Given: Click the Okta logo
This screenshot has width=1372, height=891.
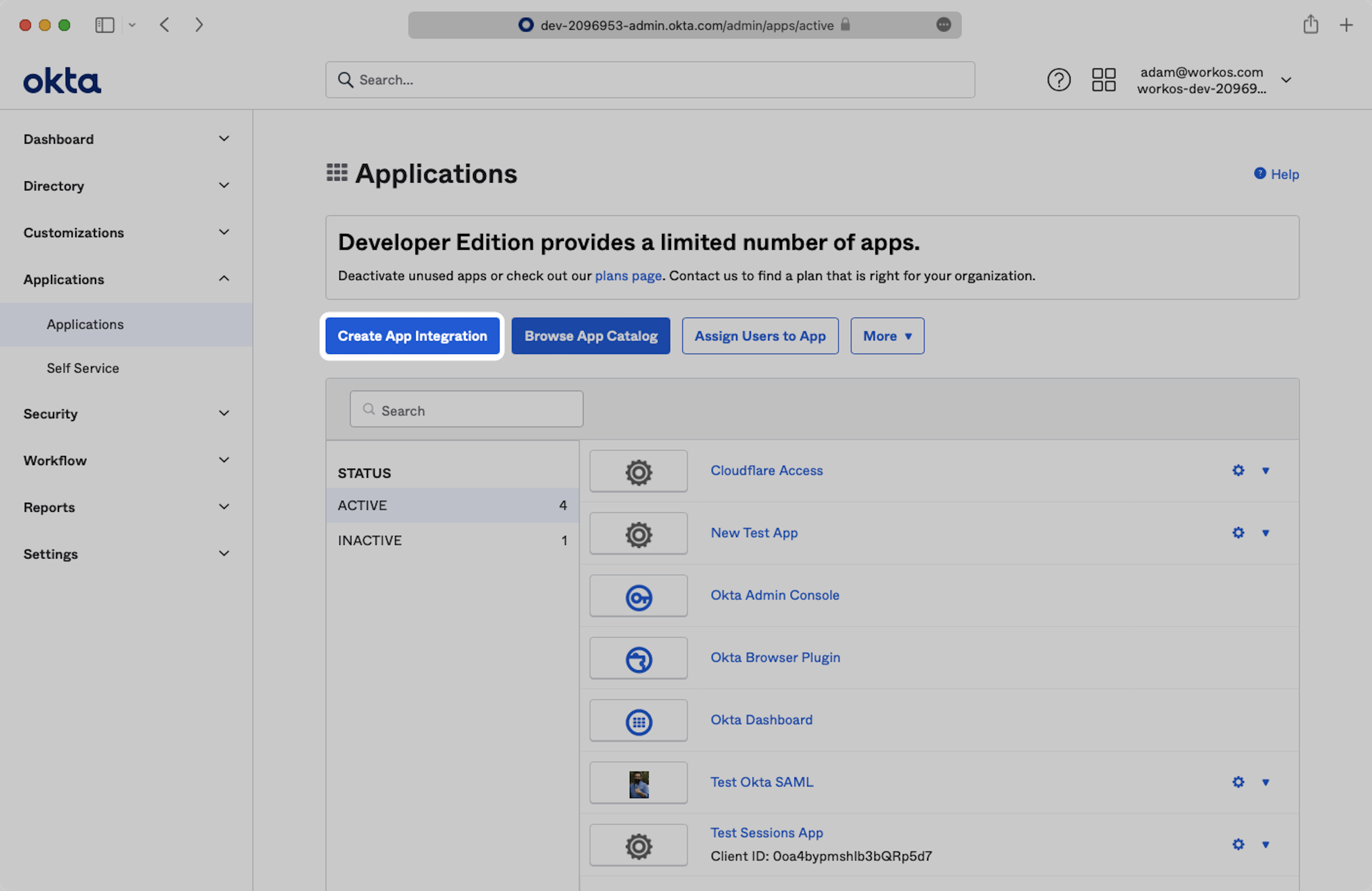Looking at the screenshot, I should [x=62, y=81].
